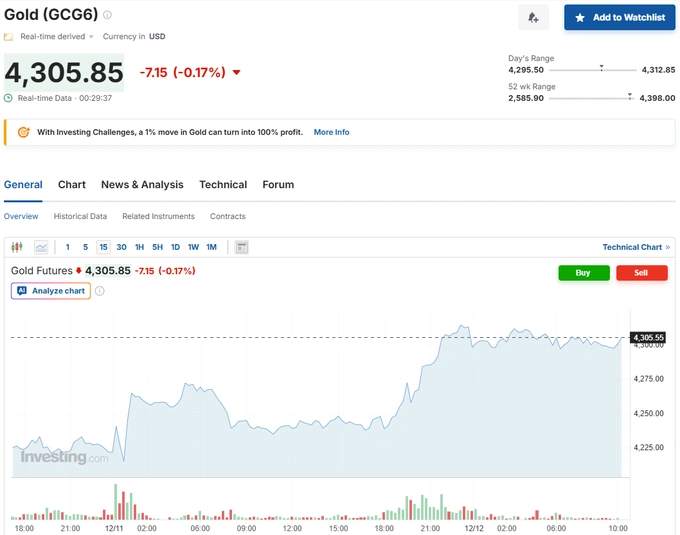Click Add to Watchlist button
The height and width of the screenshot is (535, 680).
(x=619, y=17)
